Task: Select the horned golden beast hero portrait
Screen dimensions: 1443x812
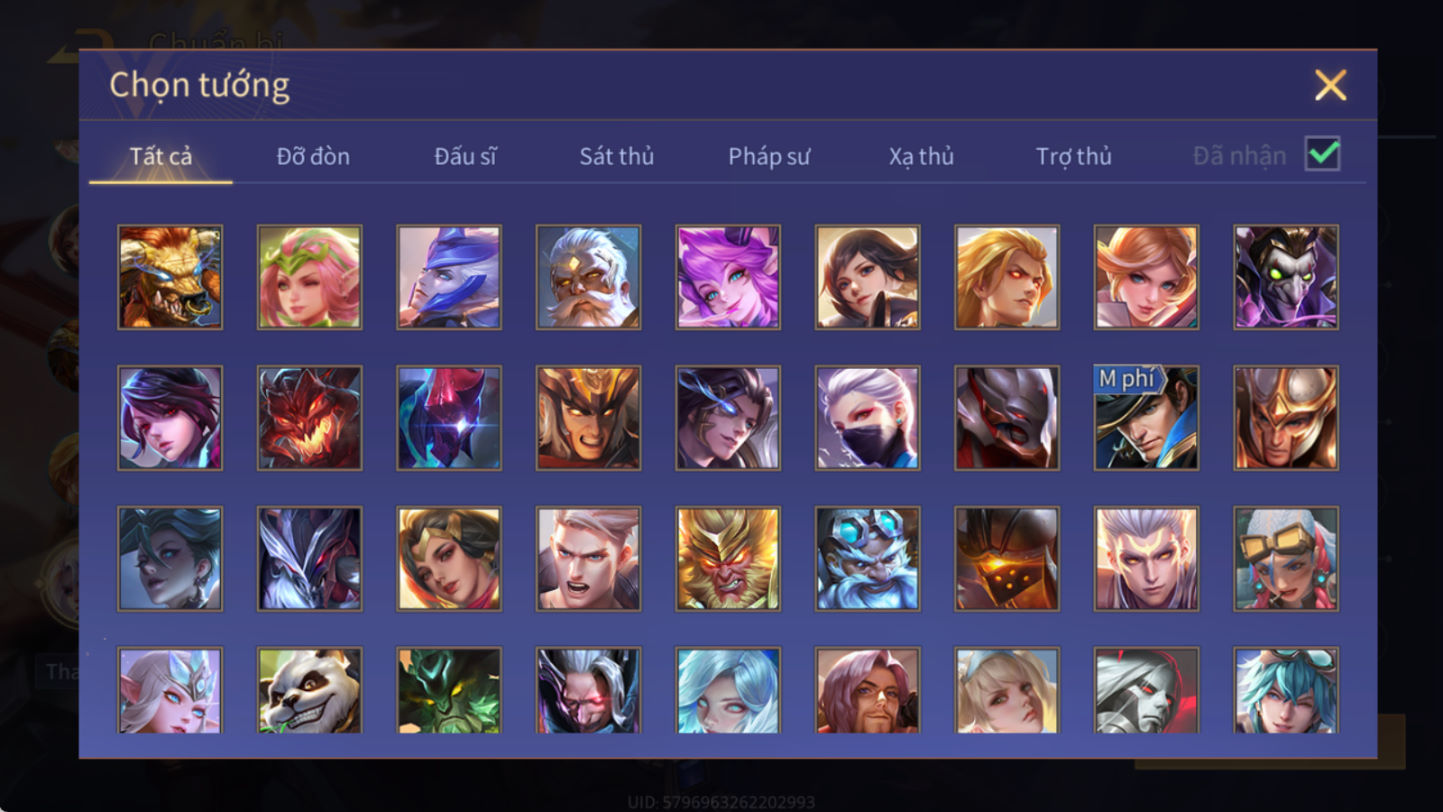Action: tap(170, 277)
